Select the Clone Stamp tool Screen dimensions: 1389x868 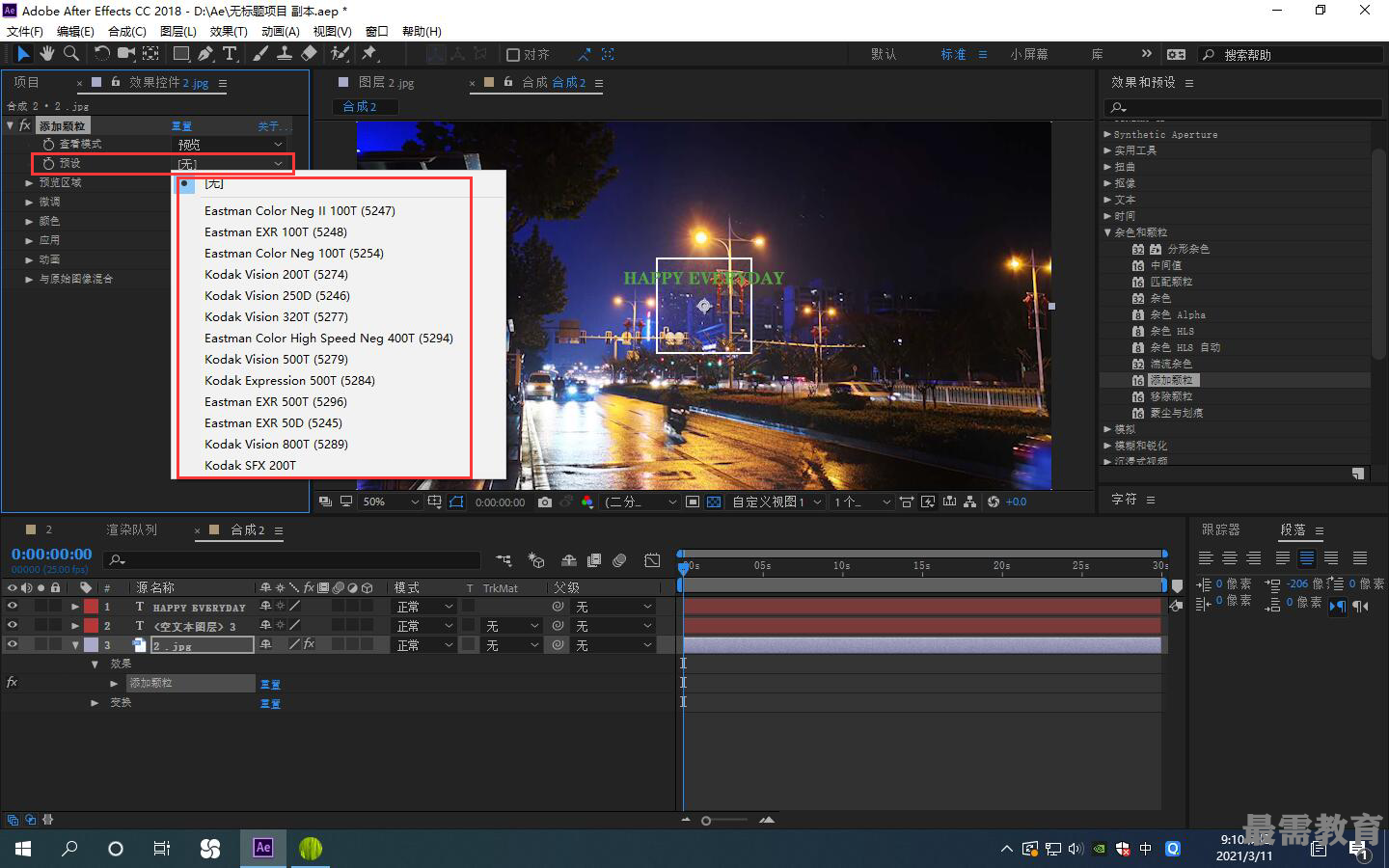[285, 54]
